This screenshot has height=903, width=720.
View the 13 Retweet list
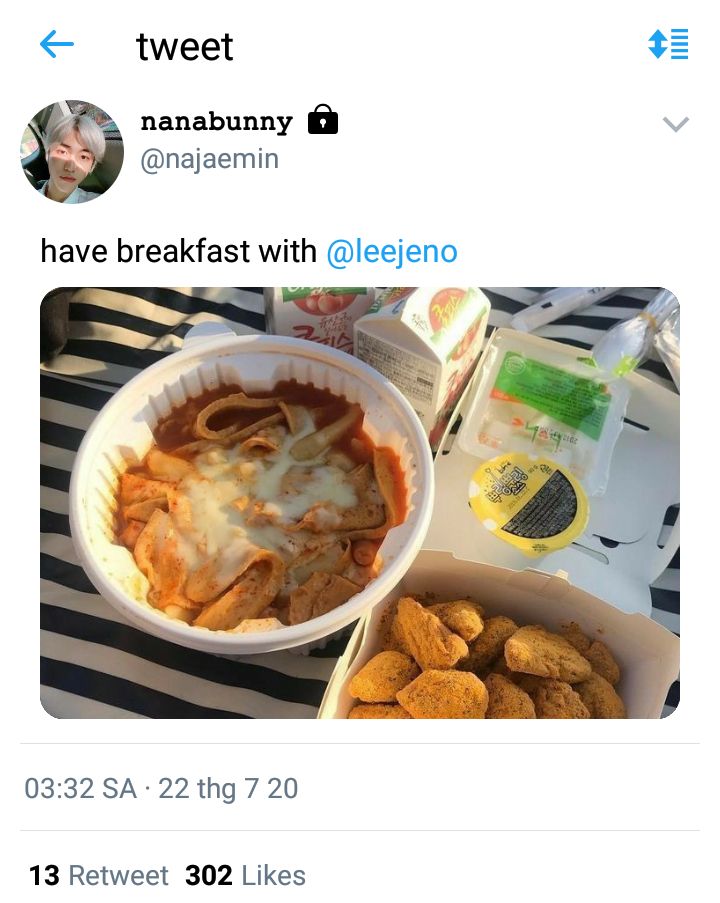[x=98, y=875]
